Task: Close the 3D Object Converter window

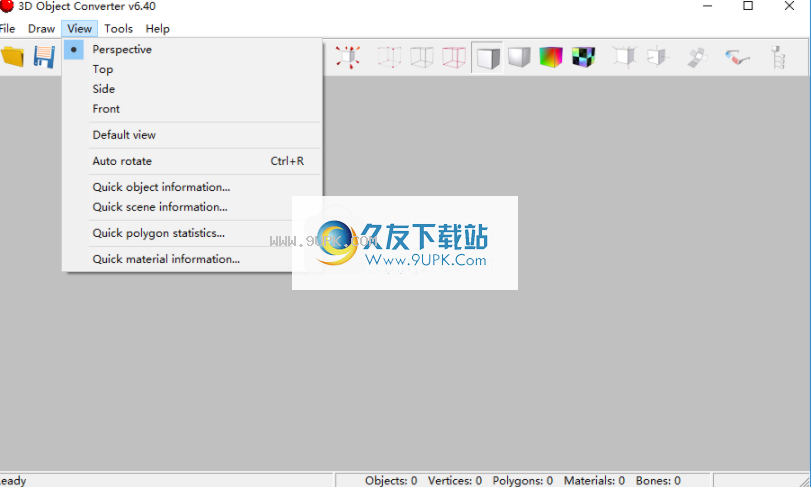Action: 789,6
